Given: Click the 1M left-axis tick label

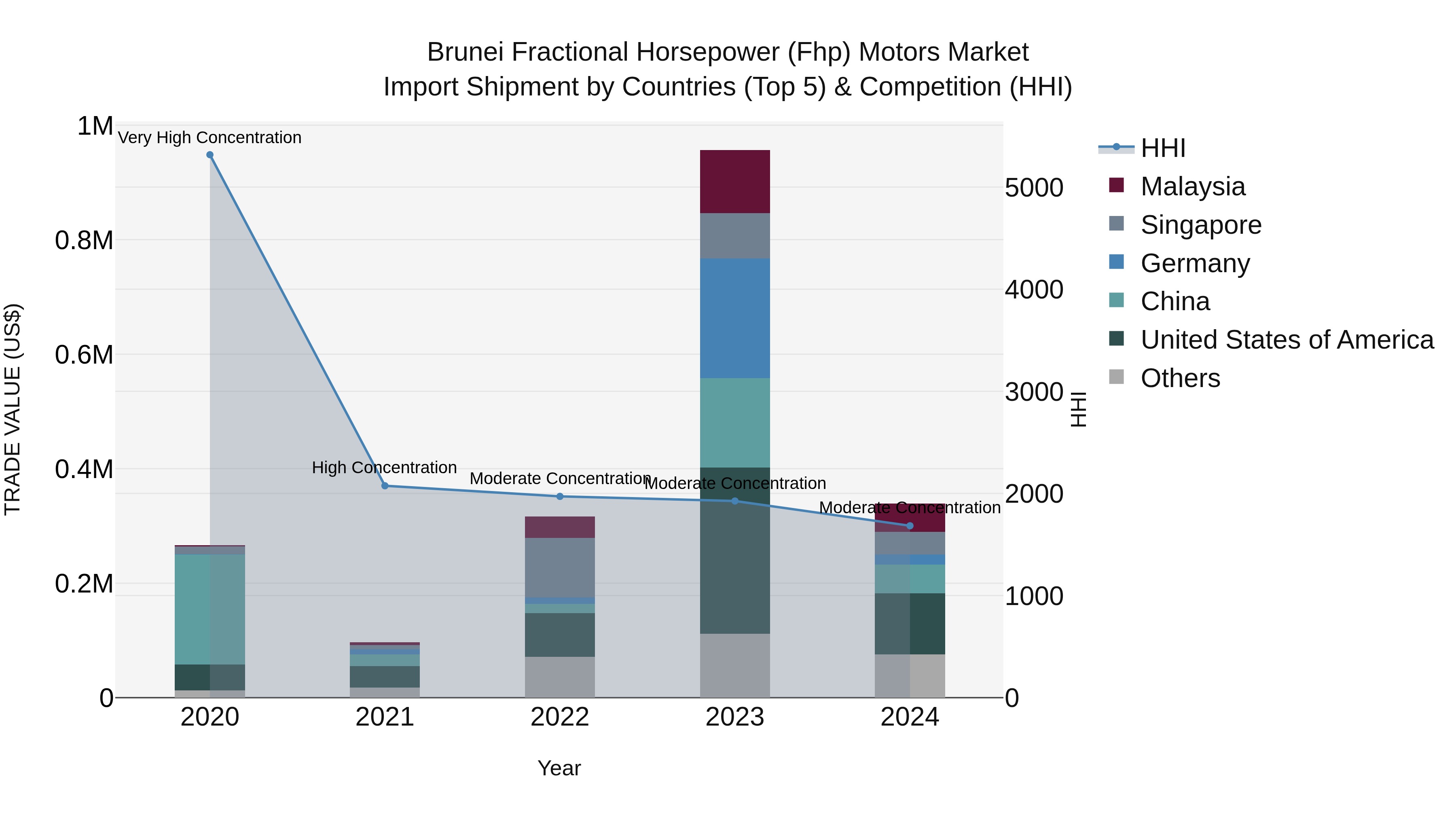Looking at the screenshot, I should tap(95, 126).
